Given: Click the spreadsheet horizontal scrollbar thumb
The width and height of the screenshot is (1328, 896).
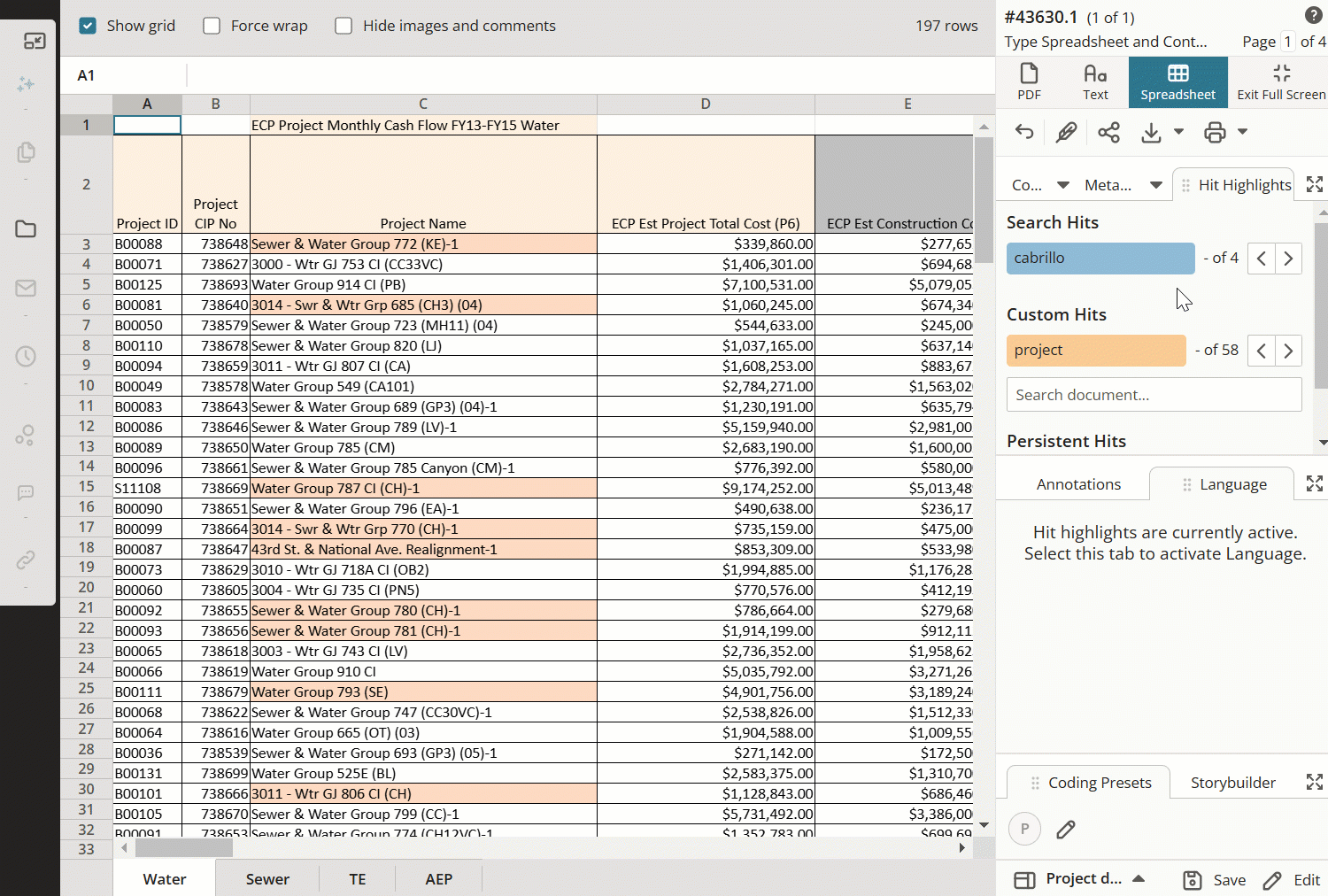Looking at the screenshot, I should [183, 848].
